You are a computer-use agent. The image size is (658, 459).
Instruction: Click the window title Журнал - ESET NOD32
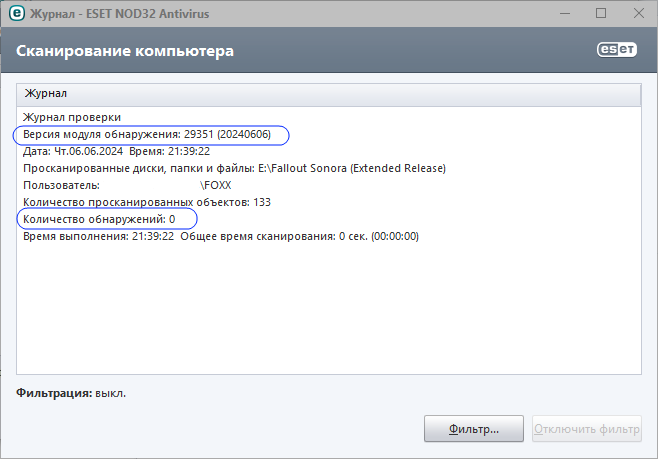pos(120,14)
